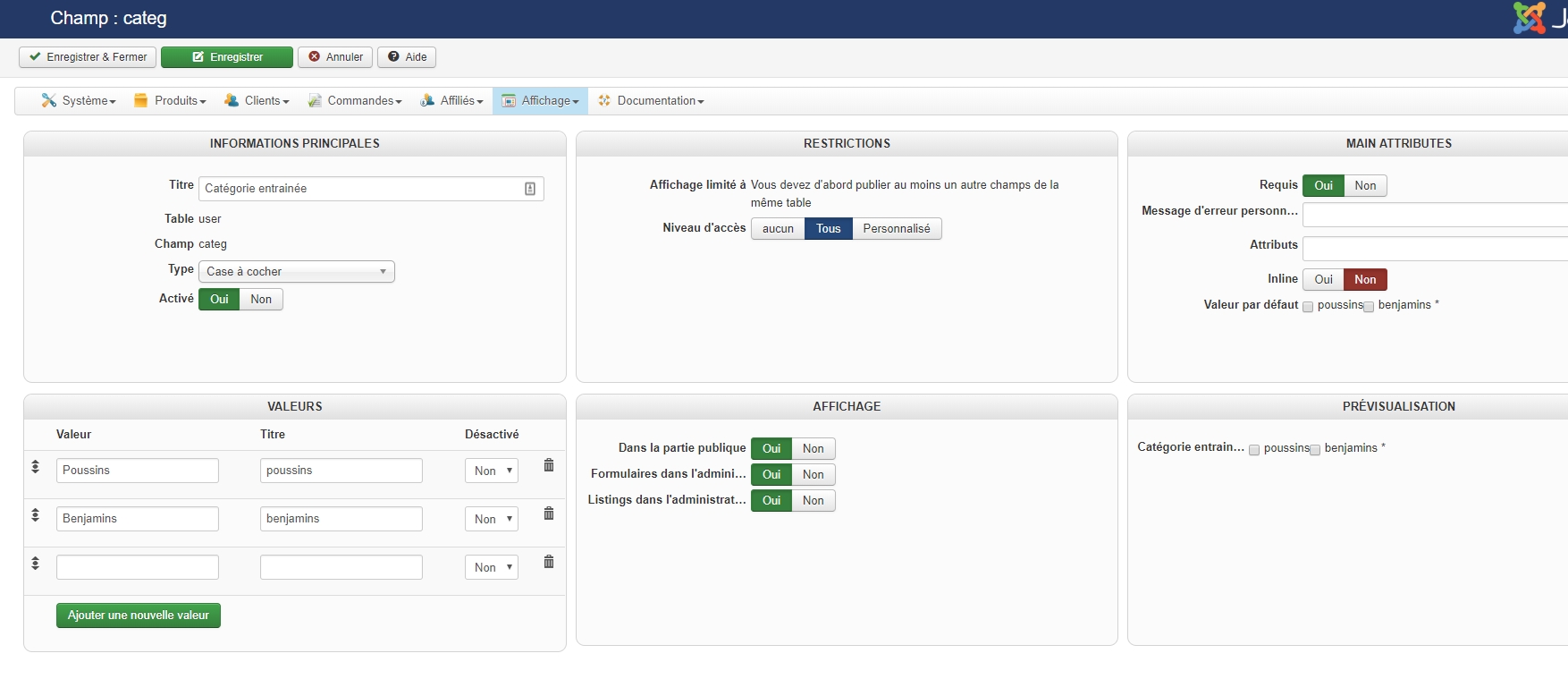Open the Clients menu
The height and width of the screenshot is (679, 1568).
coord(257,101)
